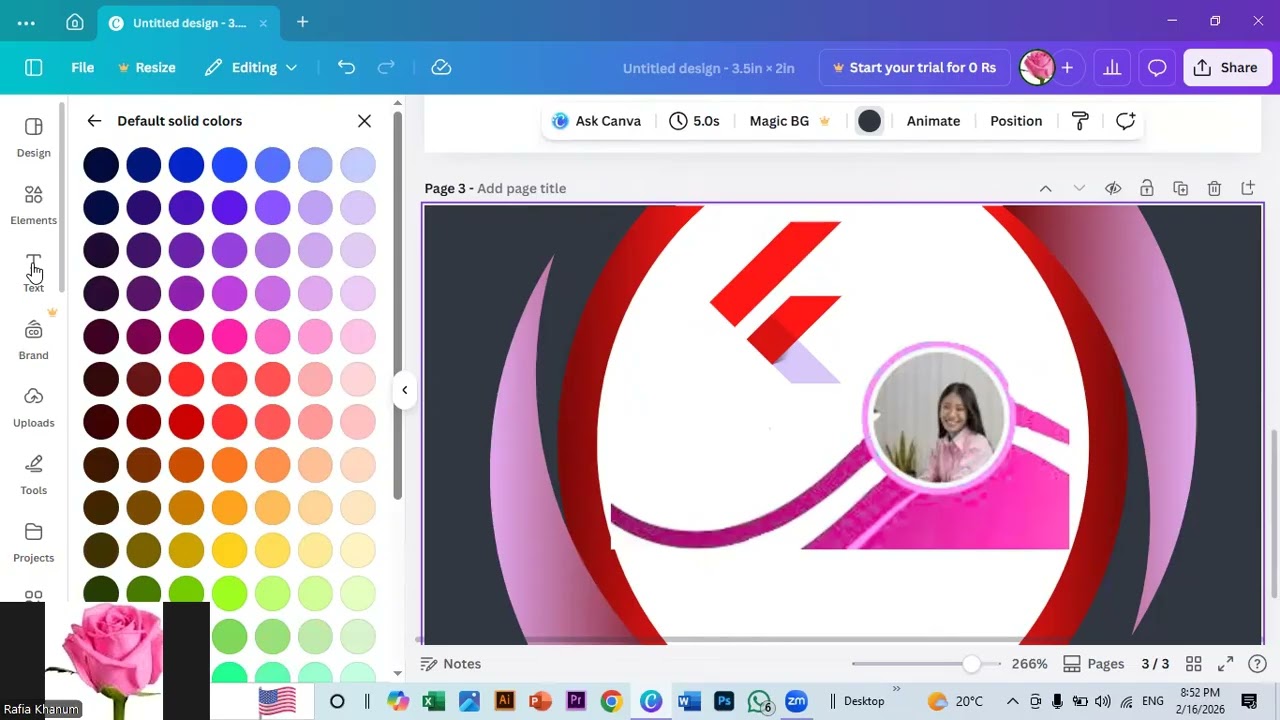Toggle the Notes panel
Viewport: 1280px width, 720px height.
click(x=451, y=664)
